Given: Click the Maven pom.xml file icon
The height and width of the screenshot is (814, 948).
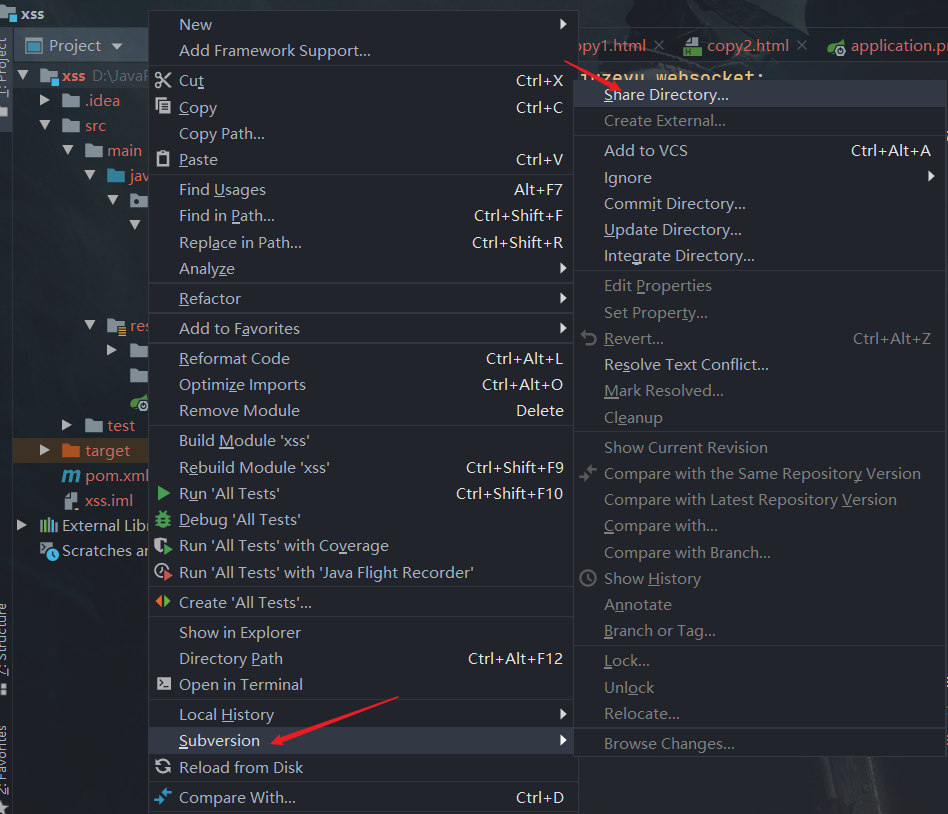Looking at the screenshot, I should coord(71,476).
